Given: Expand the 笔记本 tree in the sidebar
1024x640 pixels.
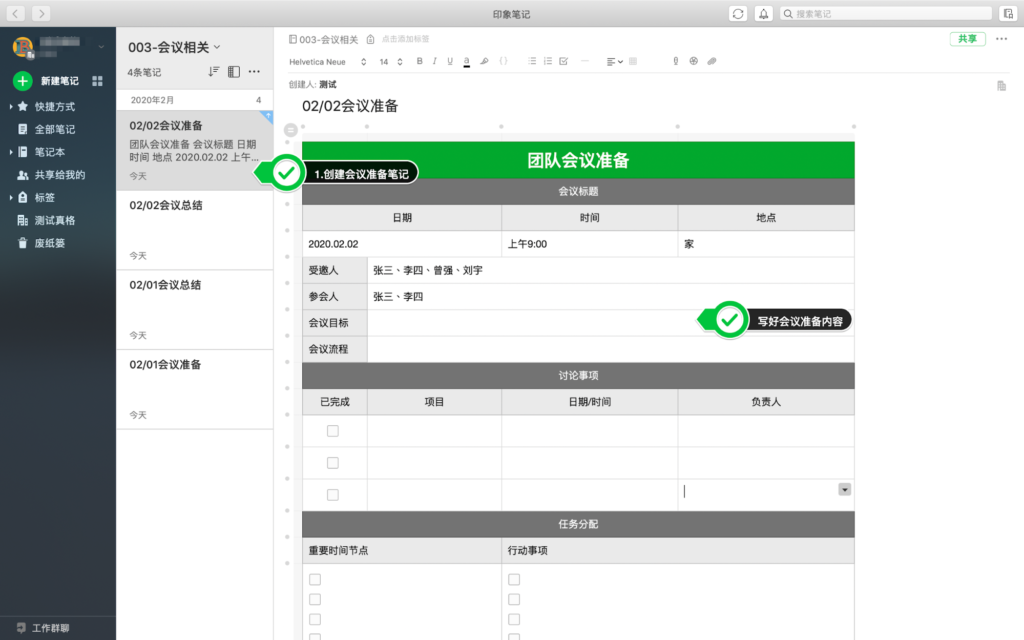Looking at the screenshot, I should [x=11, y=152].
